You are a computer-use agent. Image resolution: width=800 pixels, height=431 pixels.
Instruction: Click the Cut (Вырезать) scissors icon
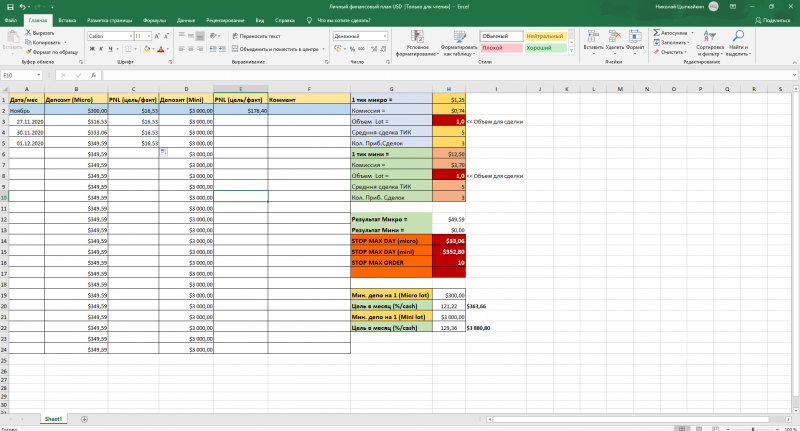coord(29,33)
